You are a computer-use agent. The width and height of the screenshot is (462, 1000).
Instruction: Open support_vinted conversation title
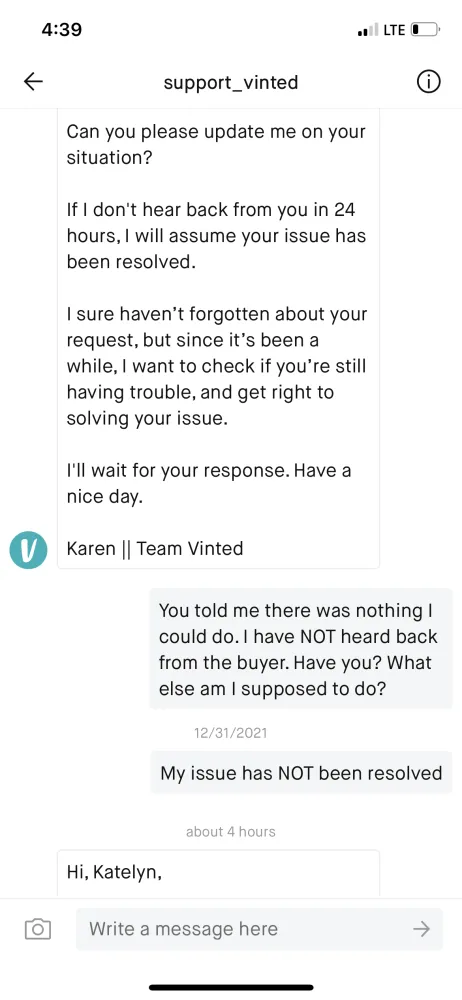(231, 82)
